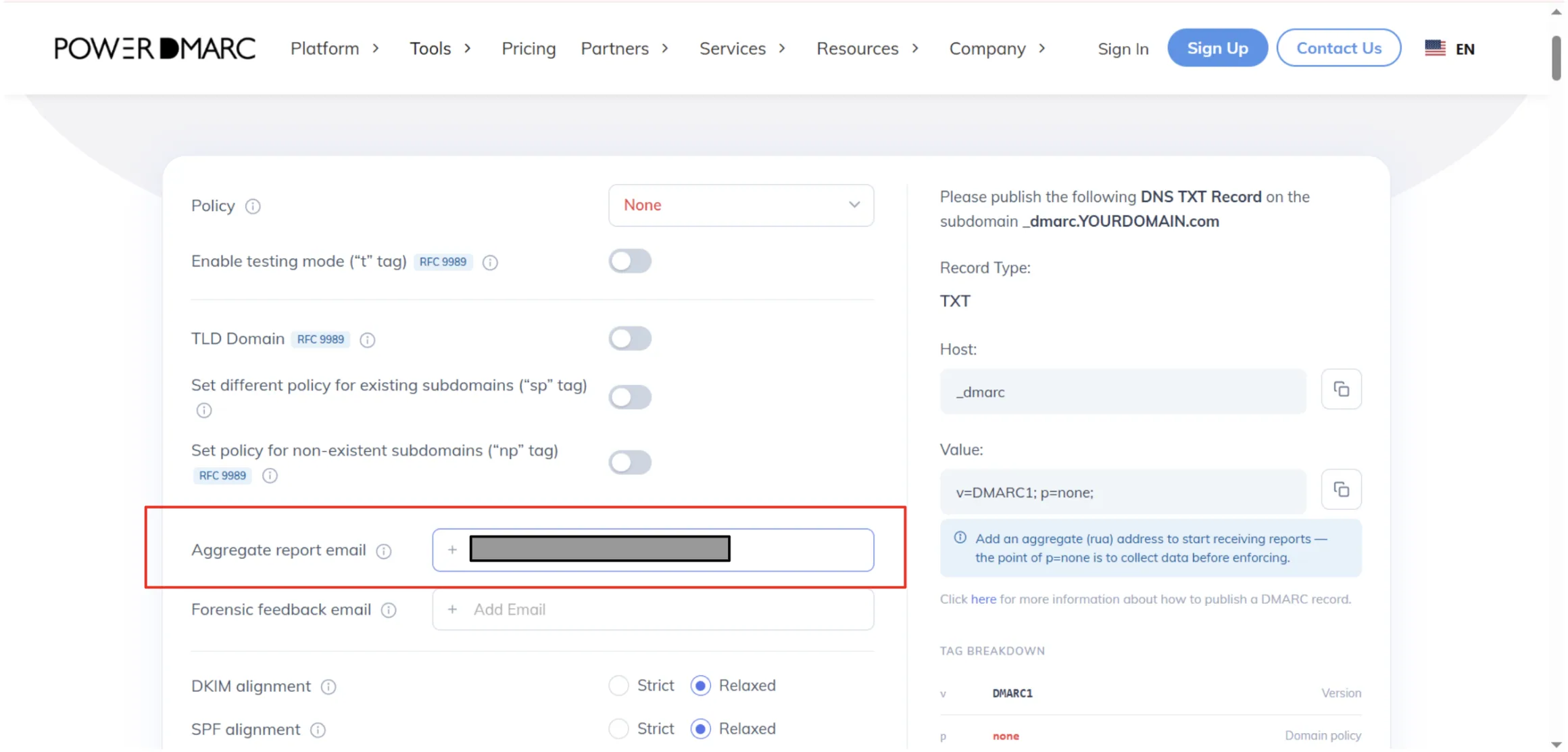Open Policy info tooltip icon
Image resolution: width=1568 pixels, height=752 pixels.
253,206
